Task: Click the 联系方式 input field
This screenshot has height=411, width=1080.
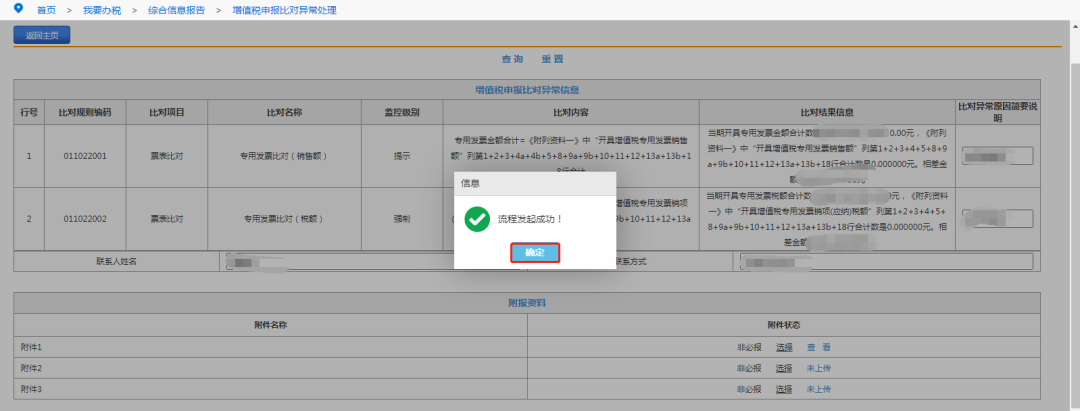Action: coord(886,262)
